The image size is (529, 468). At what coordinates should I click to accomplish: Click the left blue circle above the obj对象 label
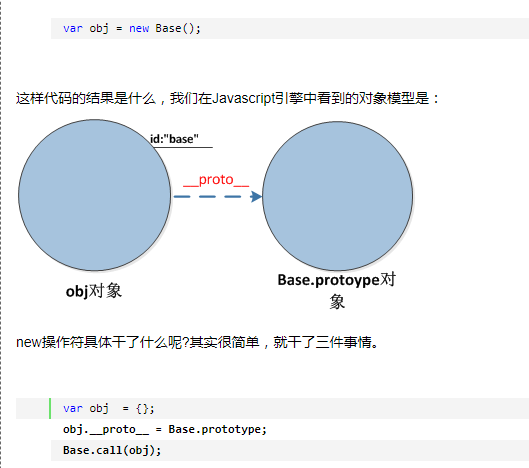click(x=94, y=195)
